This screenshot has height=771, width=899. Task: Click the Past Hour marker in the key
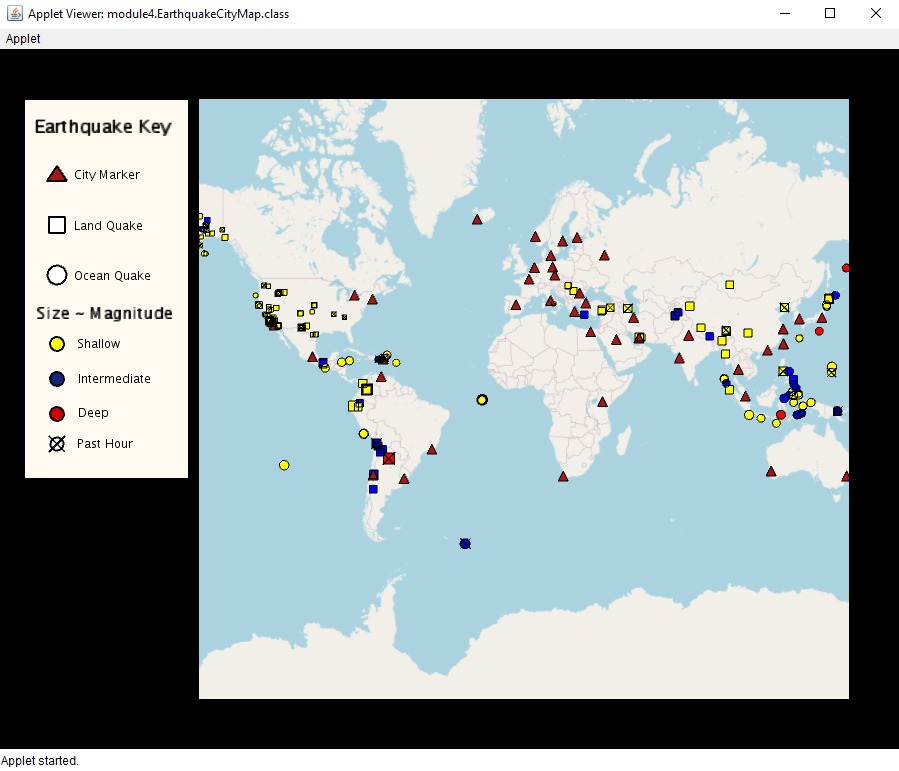pos(56,443)
